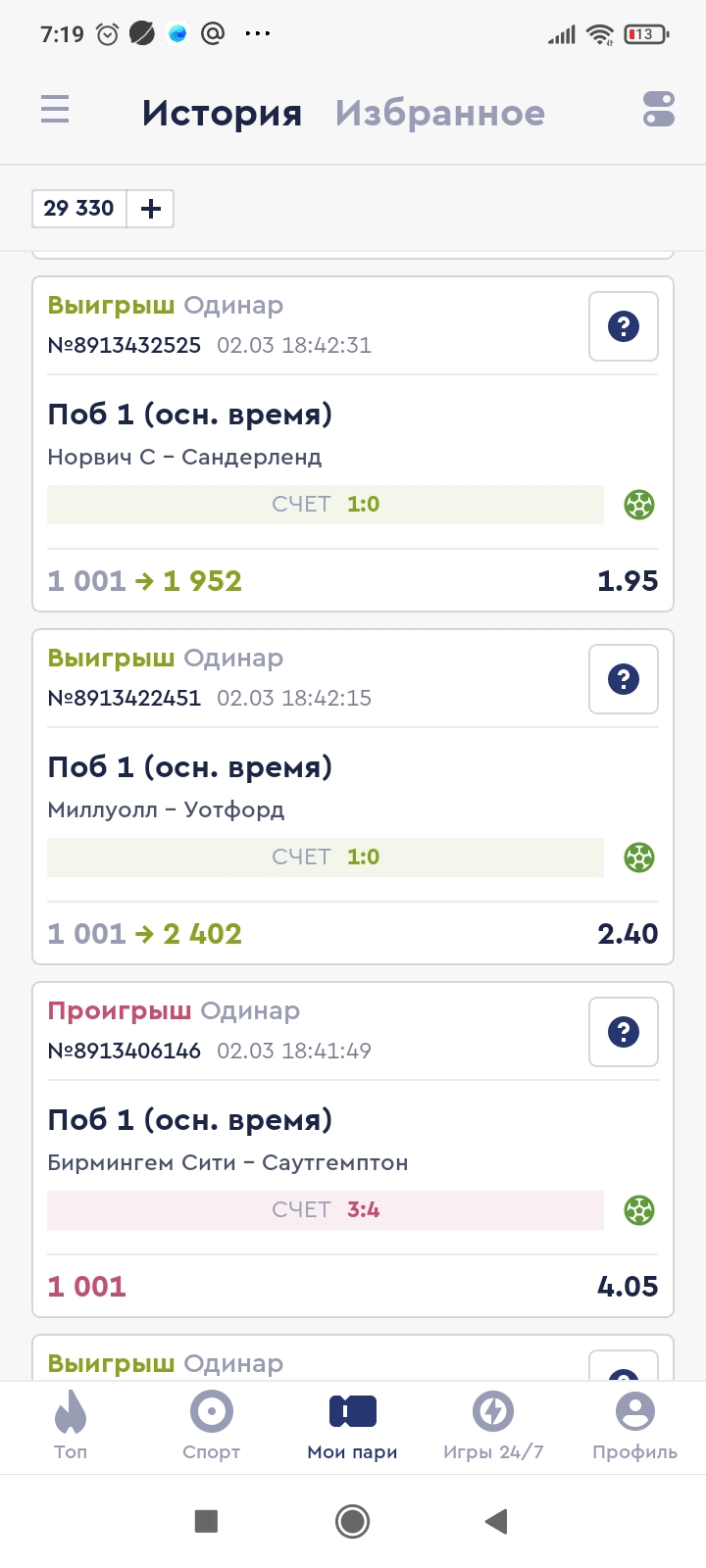
Task: Select the История tab
Action: [222, 114]
